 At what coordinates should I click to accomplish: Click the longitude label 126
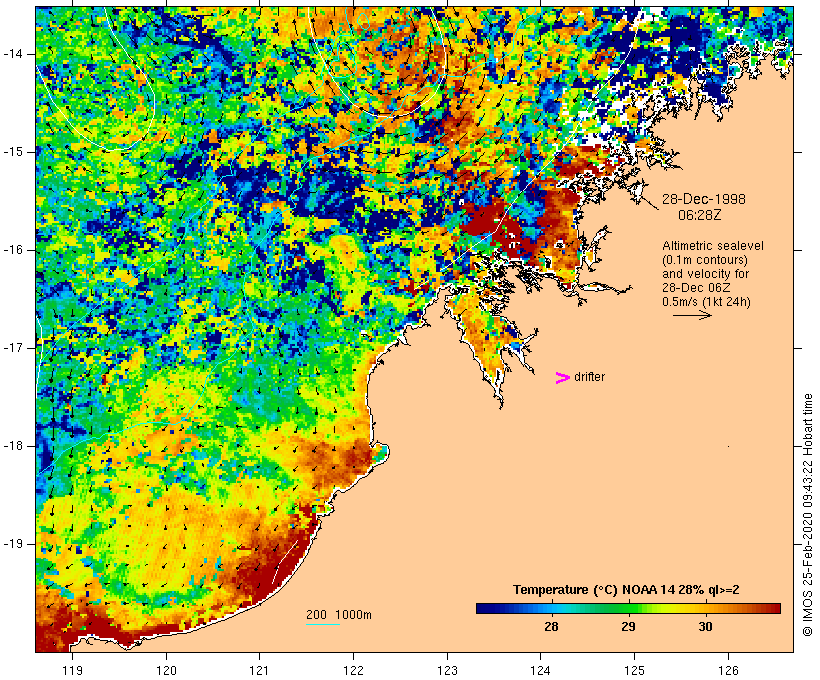click(x=728, y=670)
